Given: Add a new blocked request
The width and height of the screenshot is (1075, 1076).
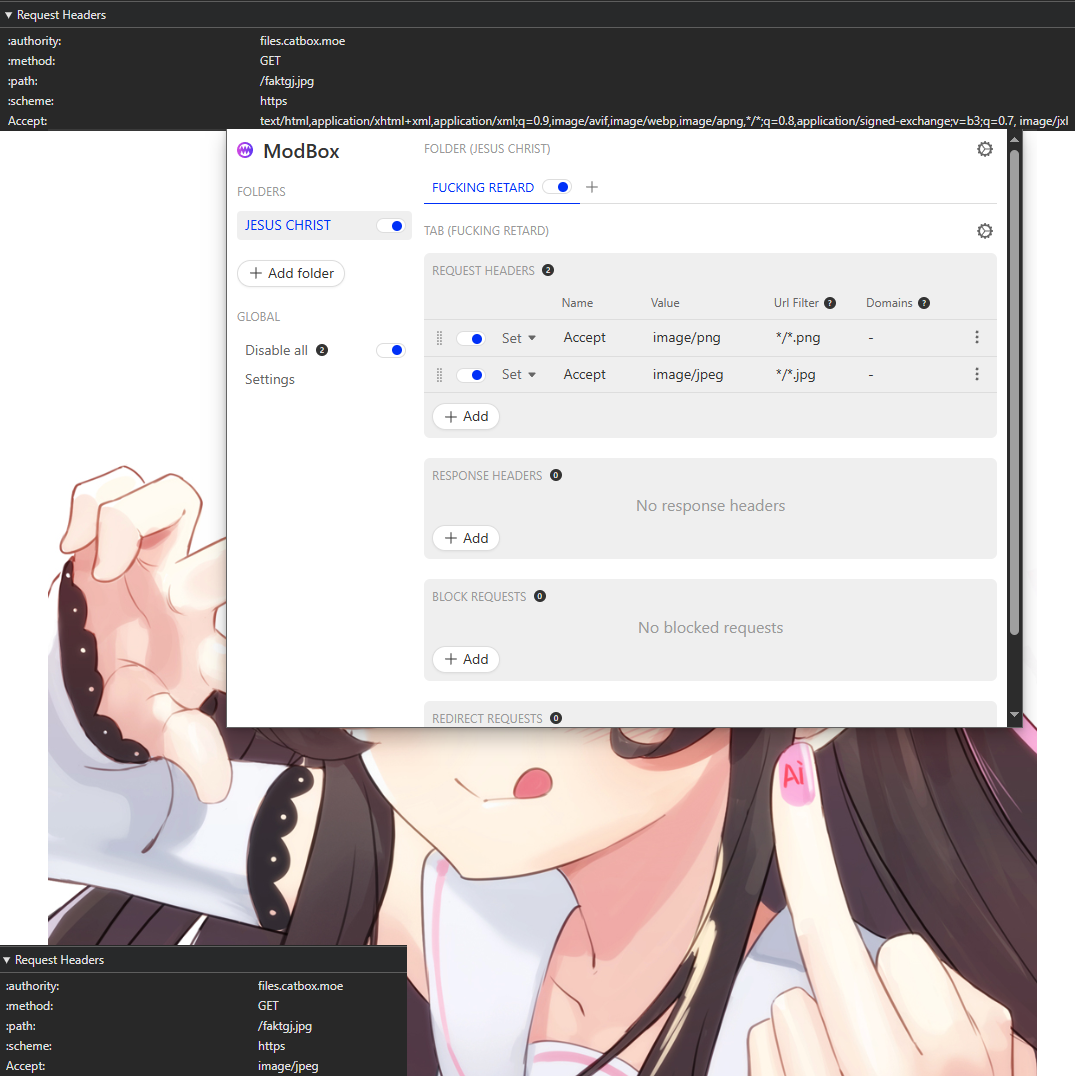Looking at the screenshot, I should [x=466, y=659].
